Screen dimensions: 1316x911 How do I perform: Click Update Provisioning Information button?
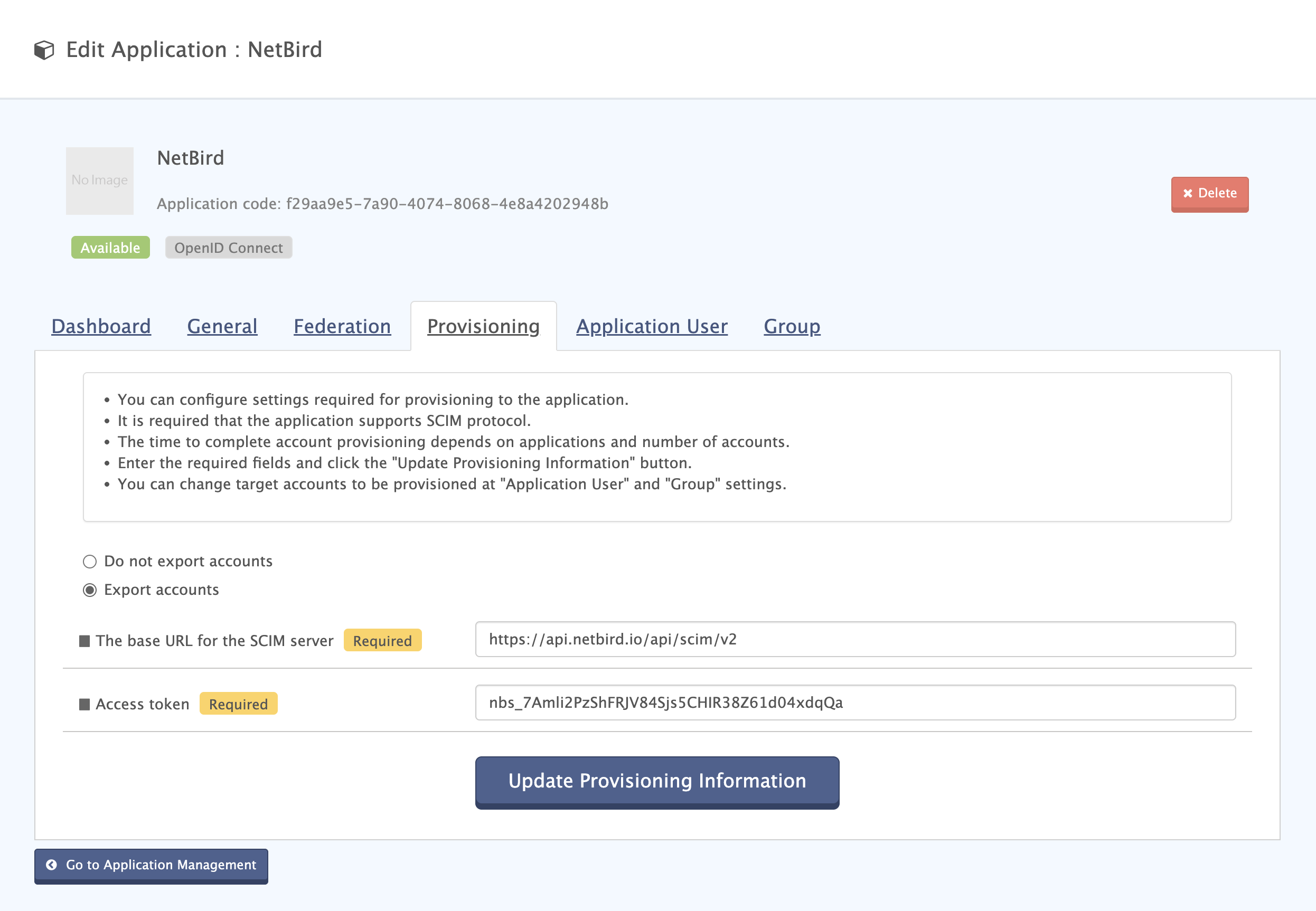click(x=656, y=782)
